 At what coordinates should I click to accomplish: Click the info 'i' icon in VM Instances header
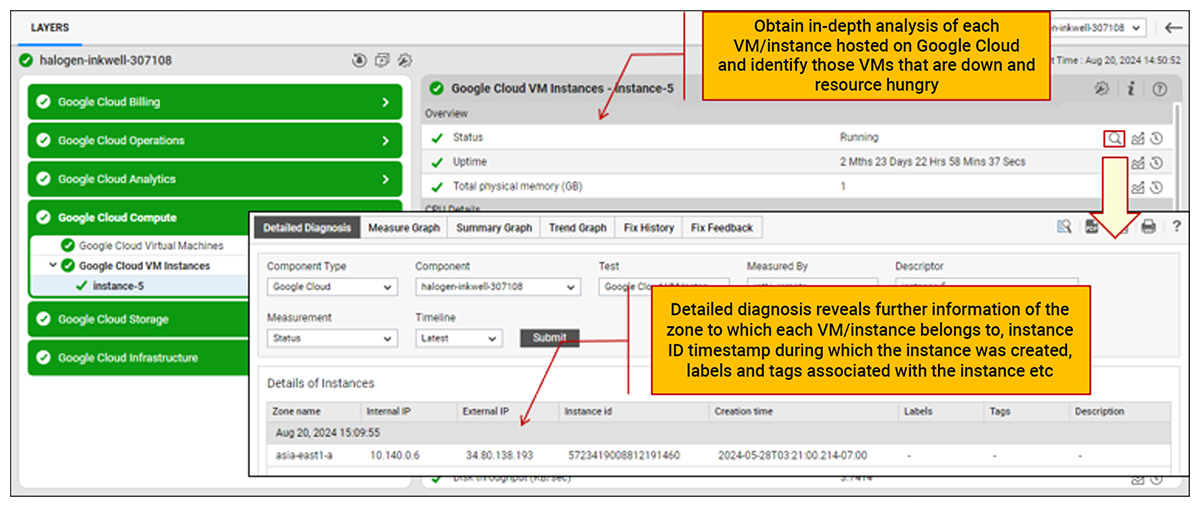[x=1131, y=88]
